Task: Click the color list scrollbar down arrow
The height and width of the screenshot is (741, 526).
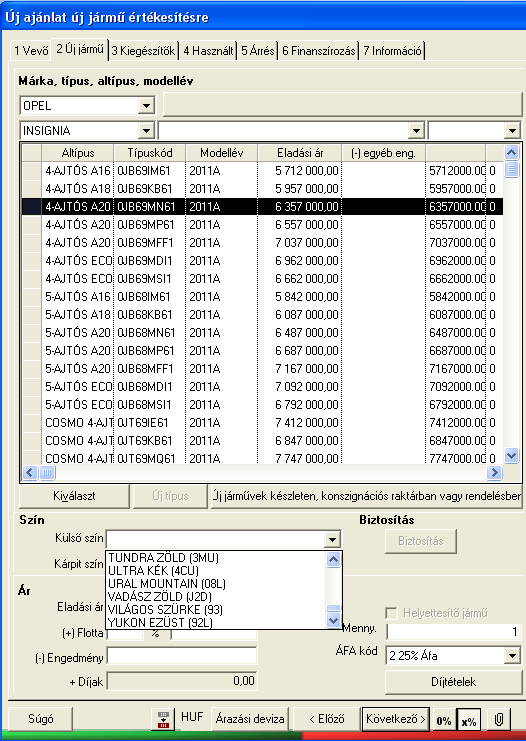Action: pyautogui.click(x=333, y=620)
